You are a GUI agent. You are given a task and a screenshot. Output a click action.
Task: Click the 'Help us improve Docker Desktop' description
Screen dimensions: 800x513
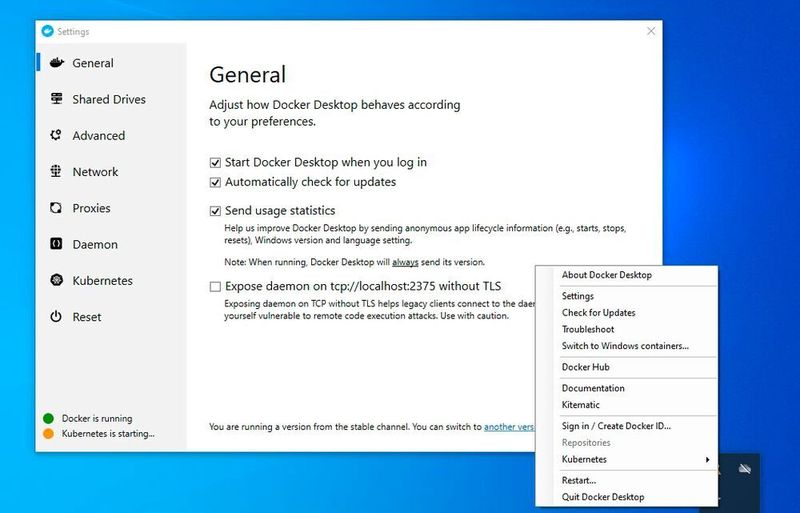(425, 234)
